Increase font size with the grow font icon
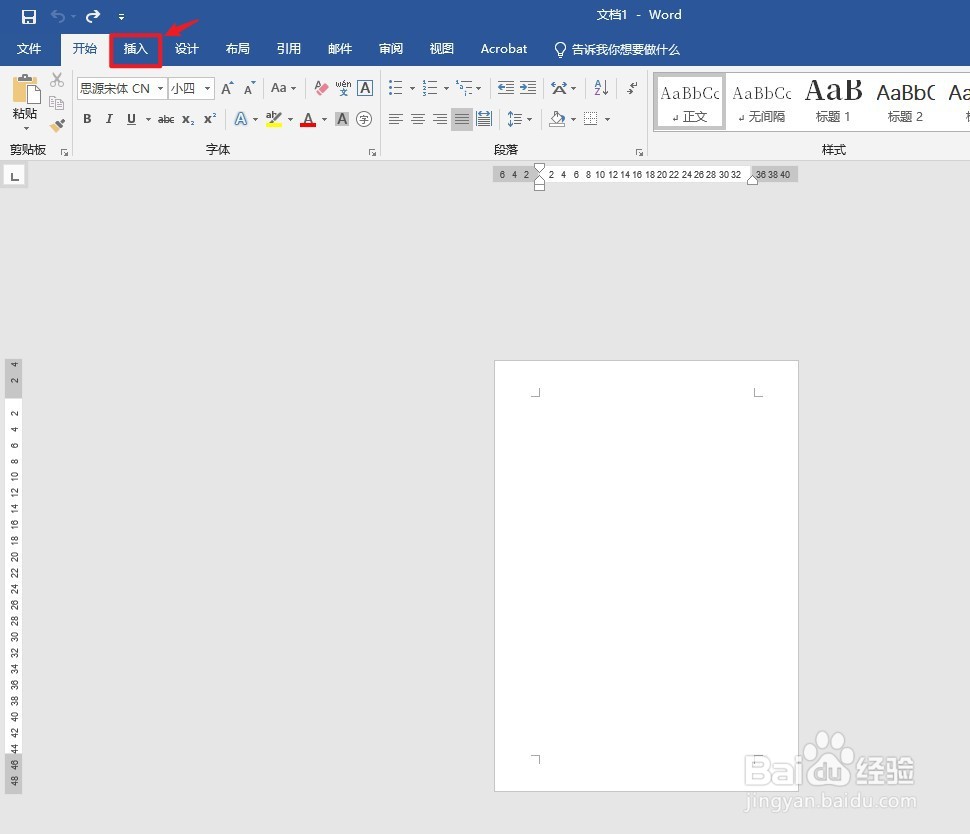 point(228,88)
